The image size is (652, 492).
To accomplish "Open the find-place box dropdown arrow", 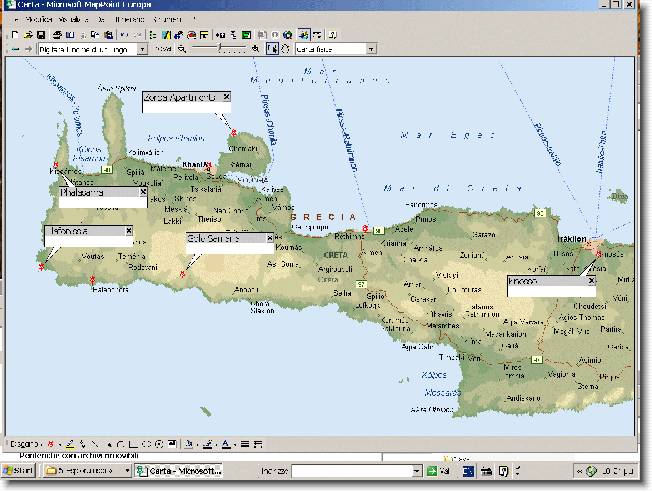I will [x=142, y=49].
